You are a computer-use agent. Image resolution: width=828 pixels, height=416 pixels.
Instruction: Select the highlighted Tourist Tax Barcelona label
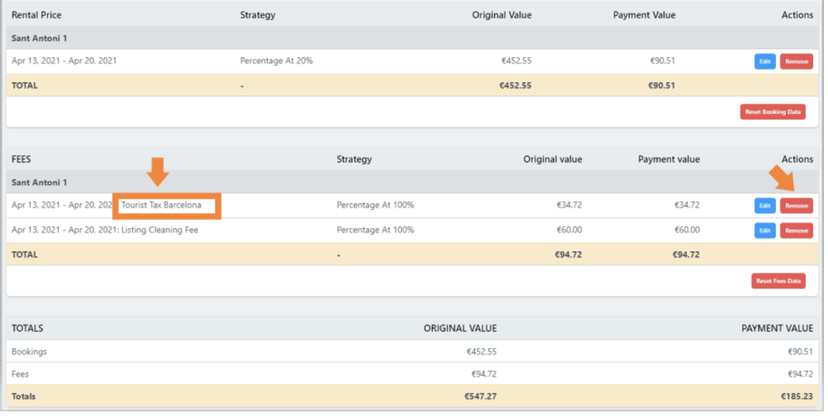tap(162, 206)
